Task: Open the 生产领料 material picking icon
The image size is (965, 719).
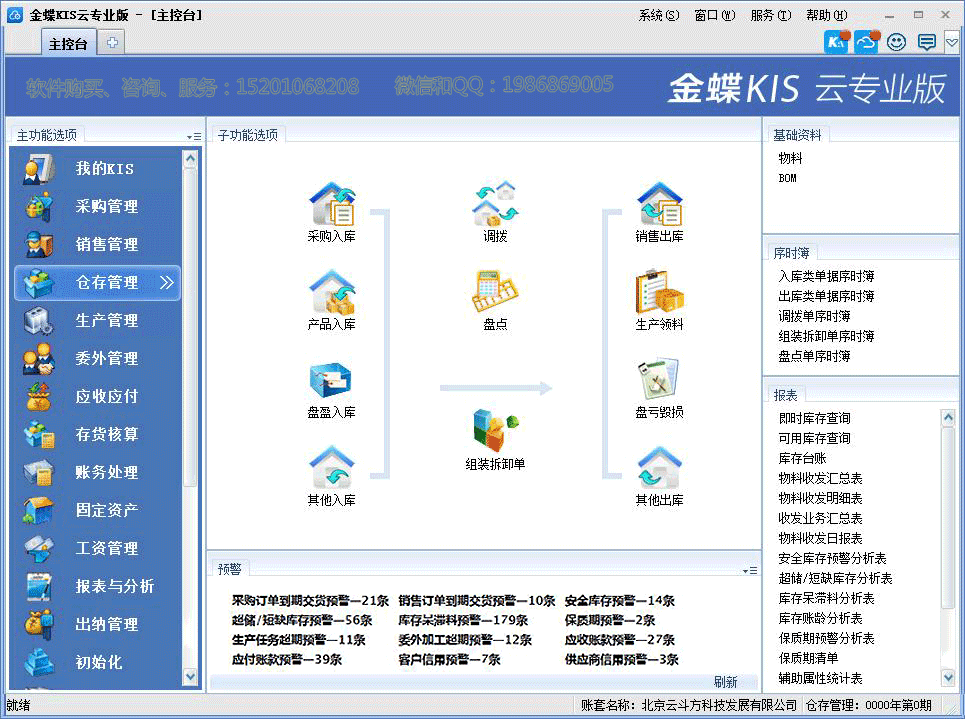Action: click(x=659, y=292)
